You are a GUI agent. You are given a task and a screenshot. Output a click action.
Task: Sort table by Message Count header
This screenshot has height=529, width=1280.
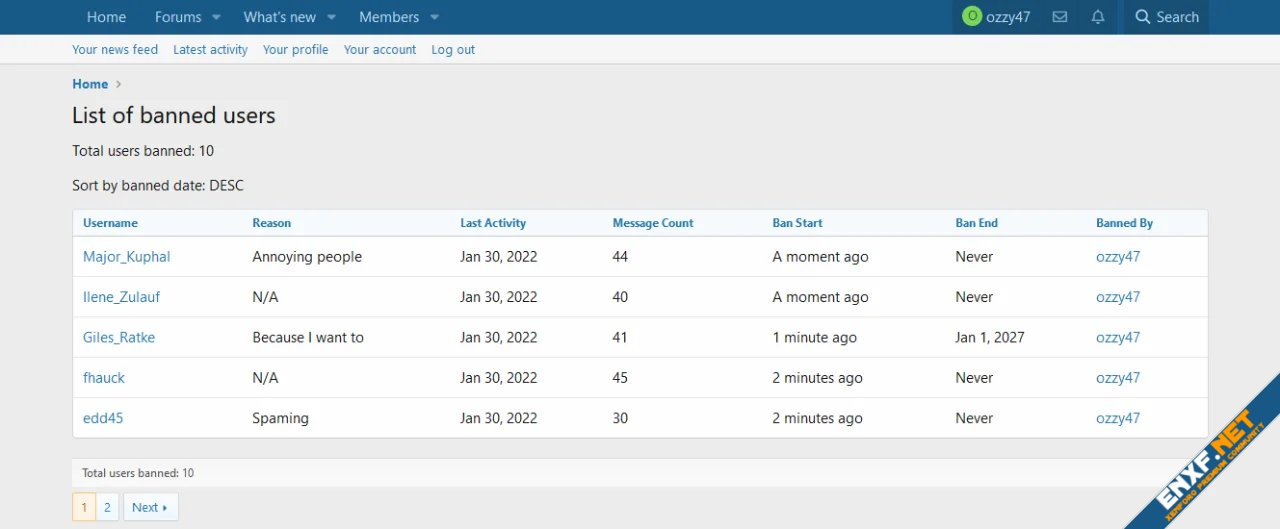[652, 223]
